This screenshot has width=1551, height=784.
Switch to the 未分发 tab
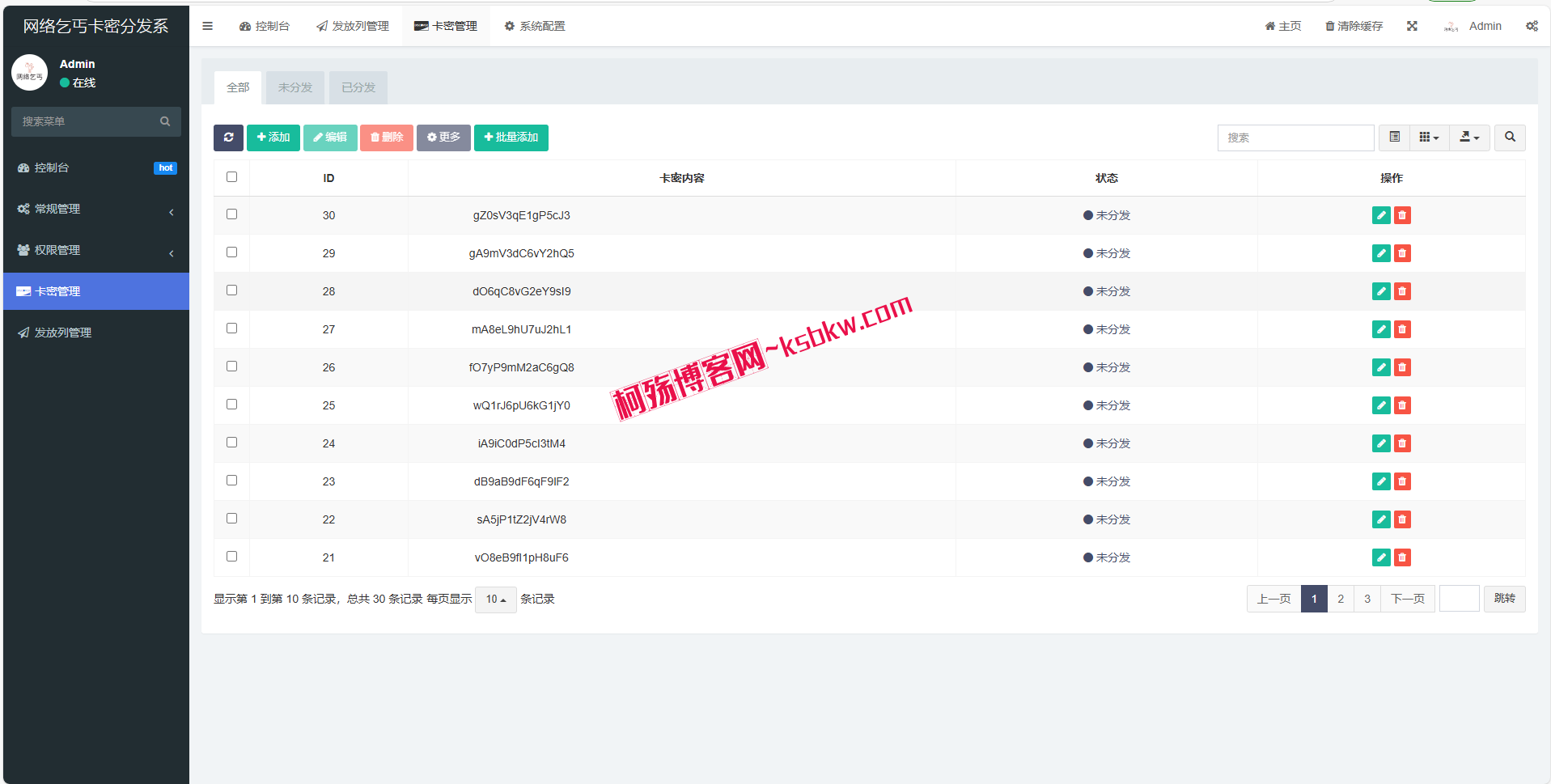tap(295, 87)
